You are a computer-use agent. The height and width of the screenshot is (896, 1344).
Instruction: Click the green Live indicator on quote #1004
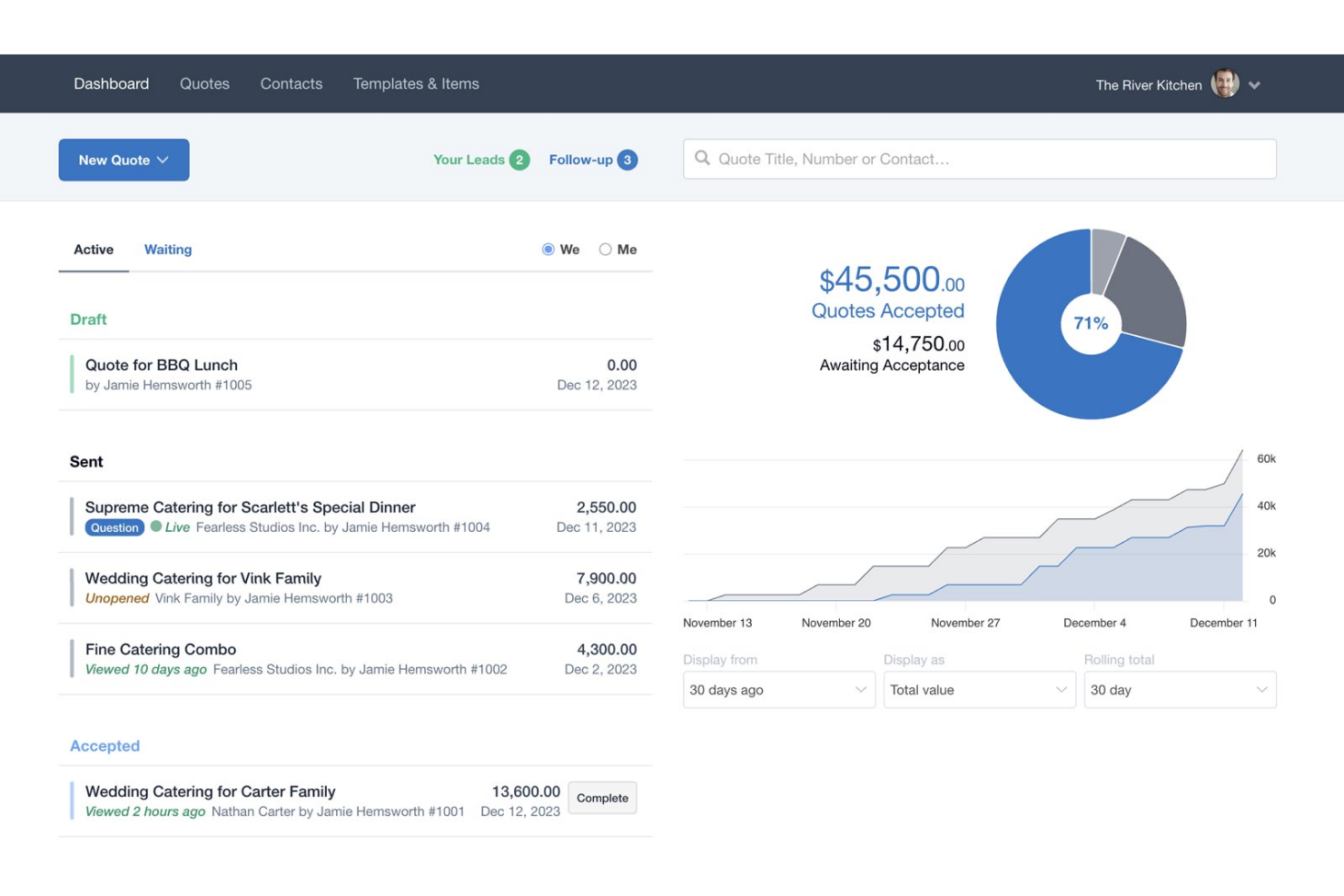(156, 527)
